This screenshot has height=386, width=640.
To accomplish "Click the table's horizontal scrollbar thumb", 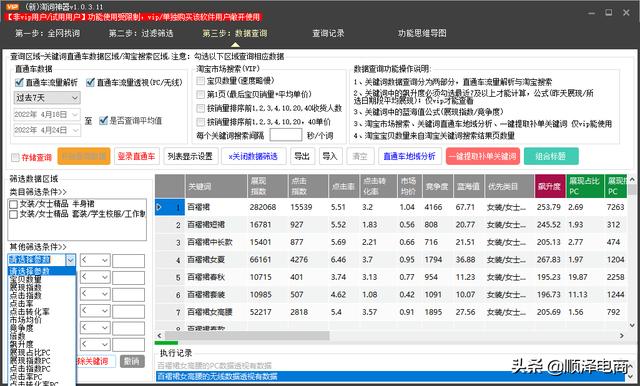I will [x=247, y=336].
